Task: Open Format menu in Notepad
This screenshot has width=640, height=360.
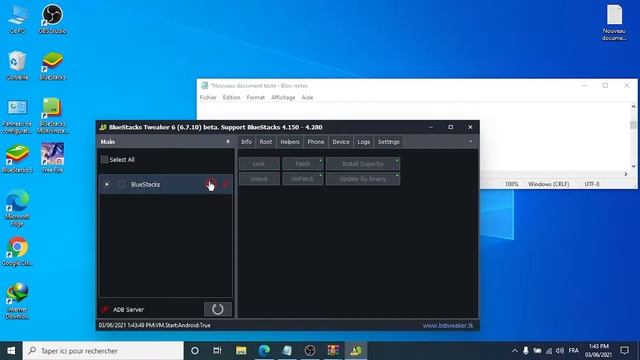Action: [256, 98]
